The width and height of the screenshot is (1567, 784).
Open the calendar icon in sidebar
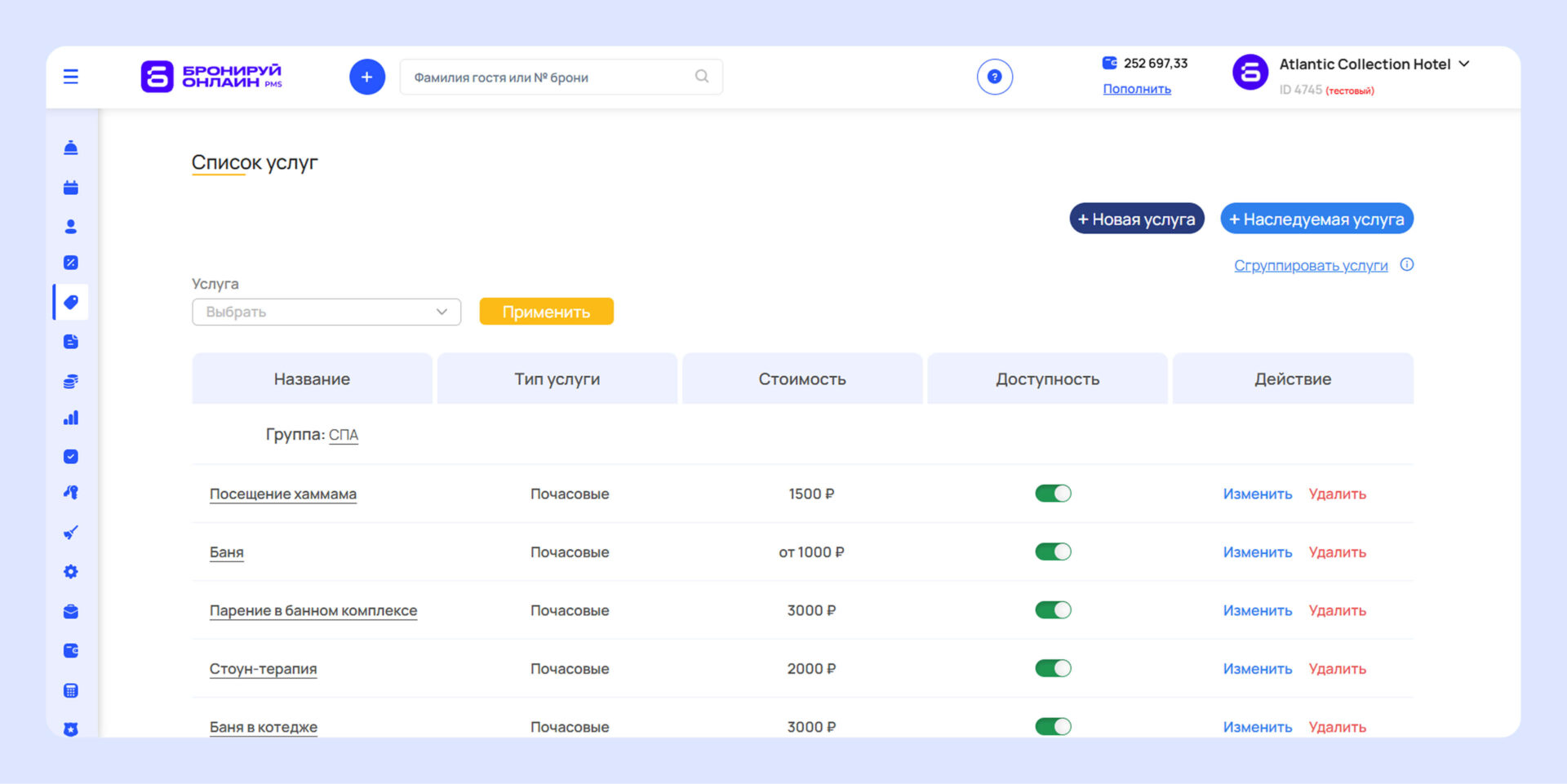point(71,188)
